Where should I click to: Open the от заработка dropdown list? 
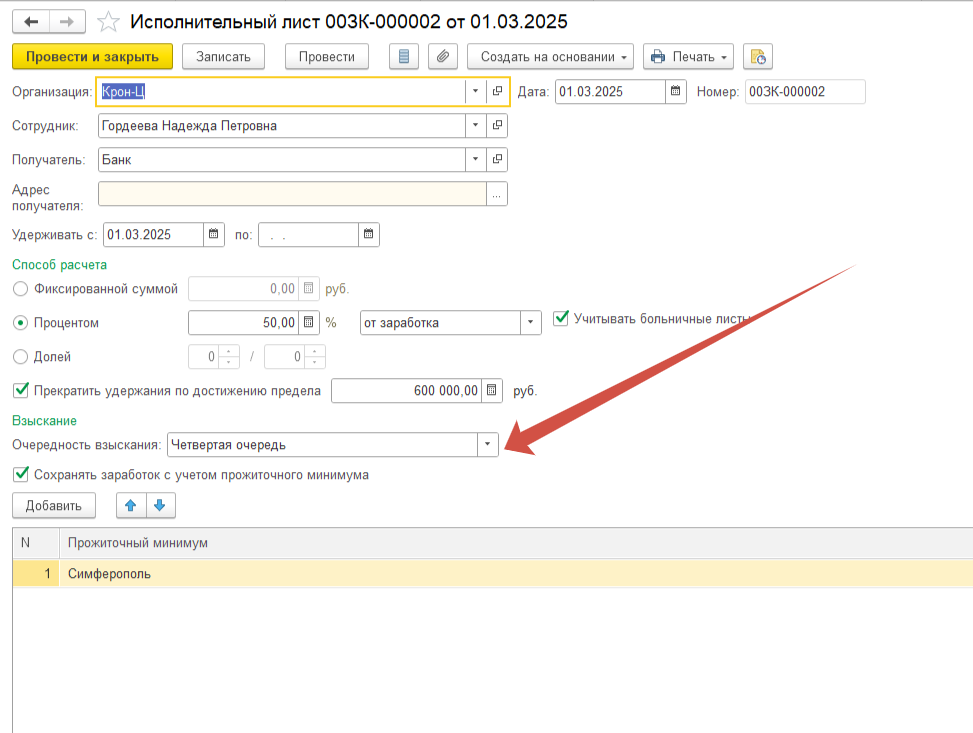point(529,323)
